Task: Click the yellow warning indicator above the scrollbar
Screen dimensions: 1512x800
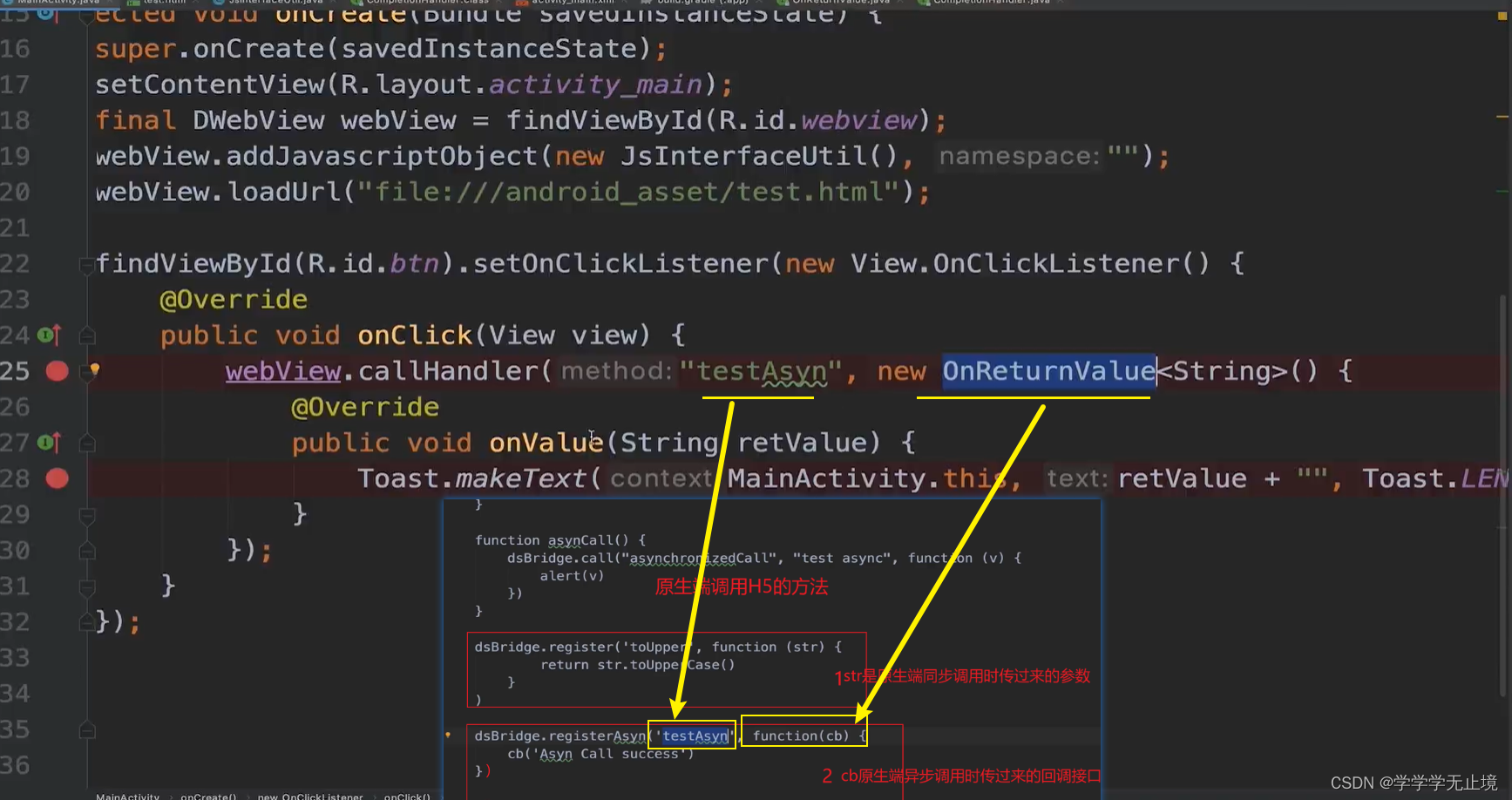Action: [1502, 17]
